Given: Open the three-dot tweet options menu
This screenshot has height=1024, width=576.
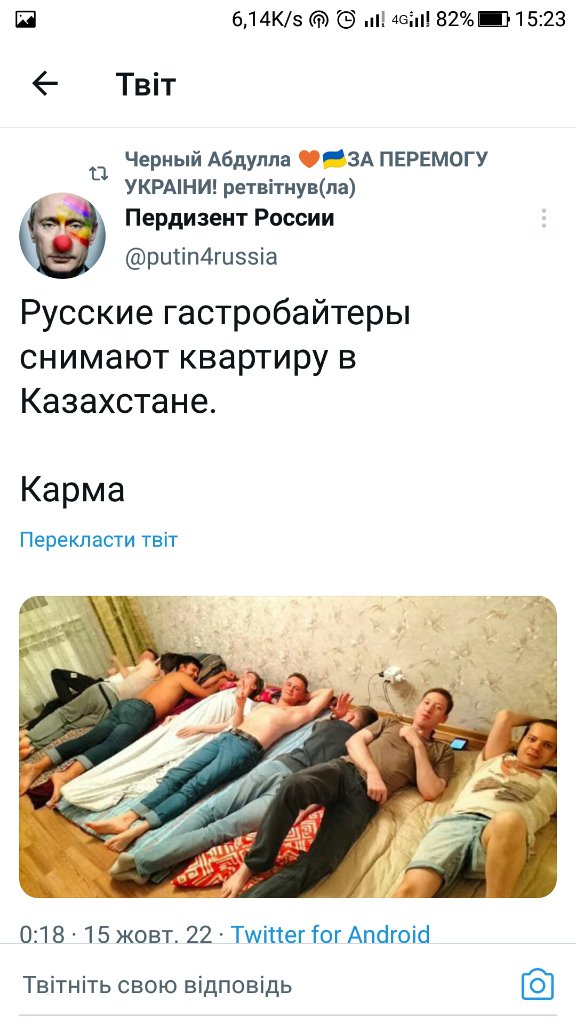Looking at the screenshot, I should tap(543, 218).
